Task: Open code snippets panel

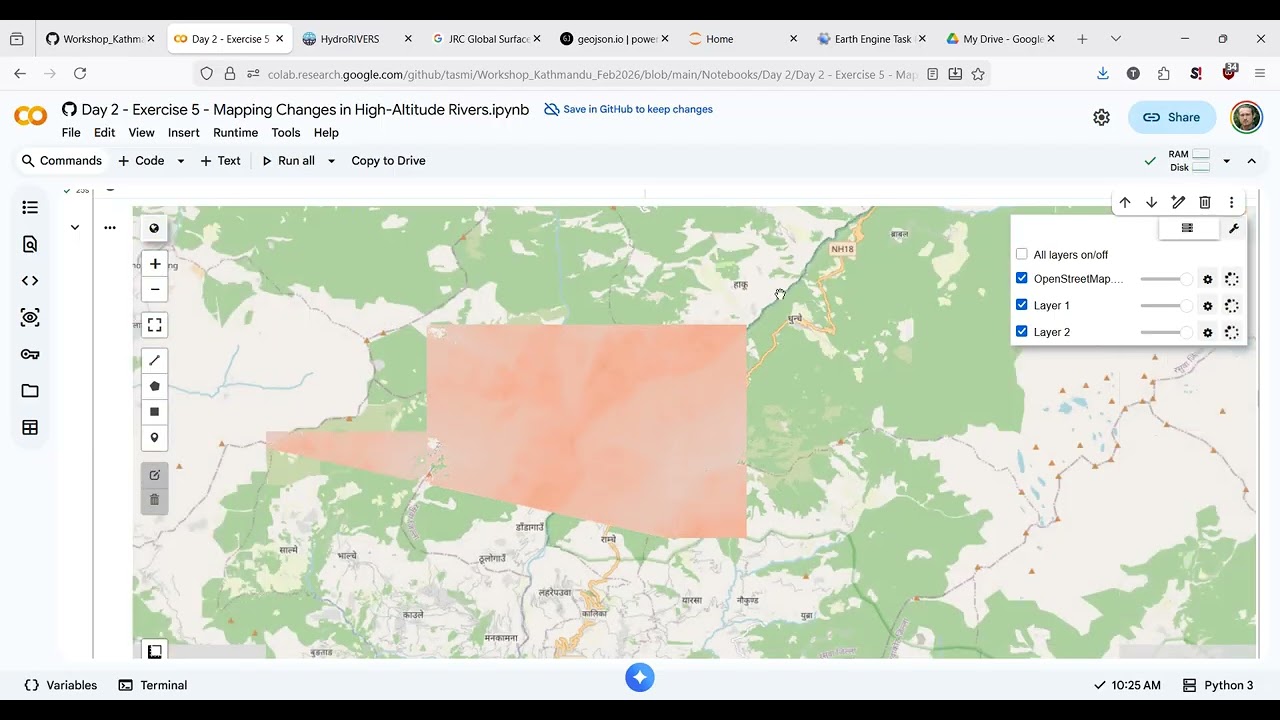Action: pos(30,281)
